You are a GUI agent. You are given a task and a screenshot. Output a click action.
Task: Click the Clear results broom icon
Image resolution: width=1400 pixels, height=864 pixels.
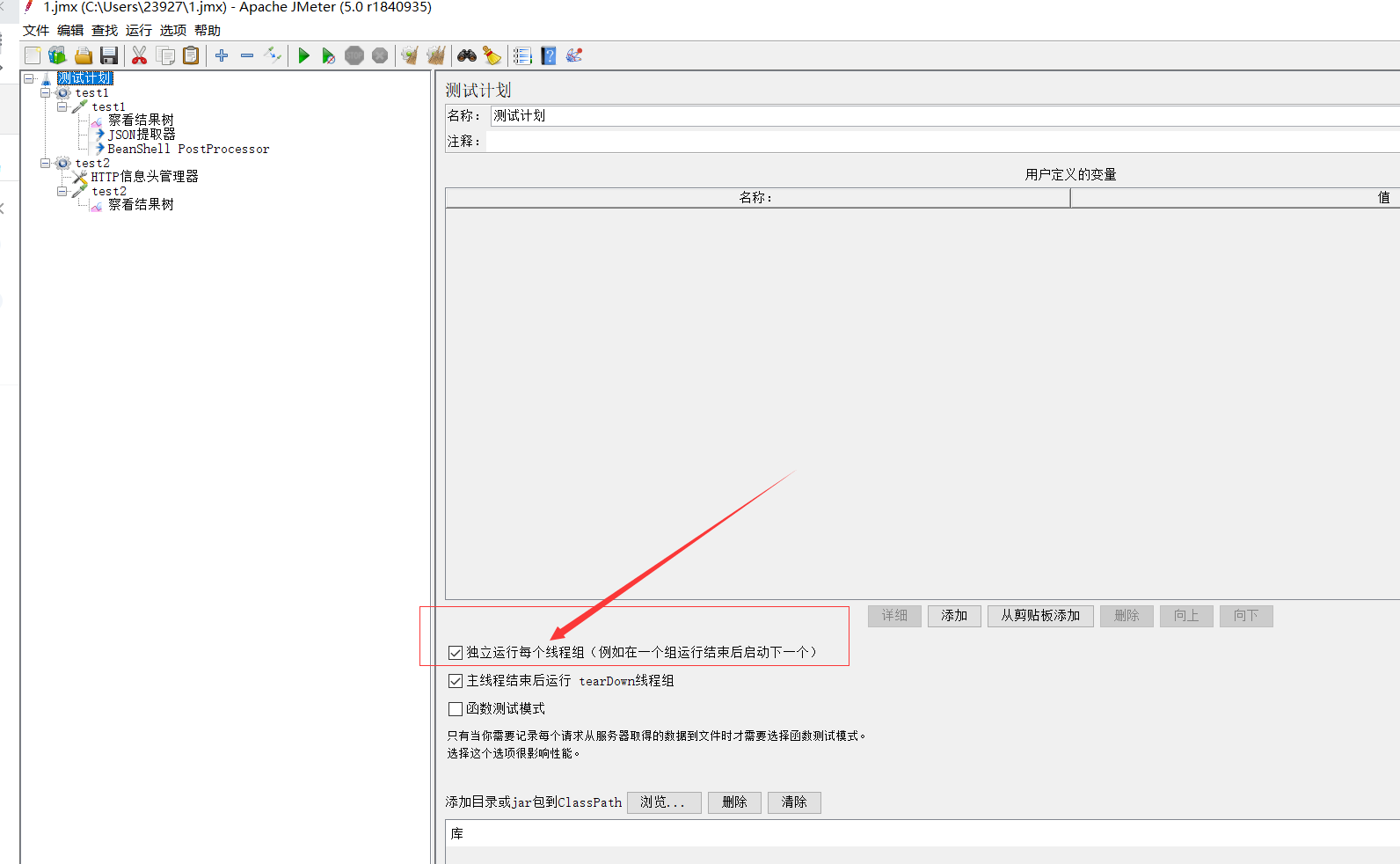[410, 55]
